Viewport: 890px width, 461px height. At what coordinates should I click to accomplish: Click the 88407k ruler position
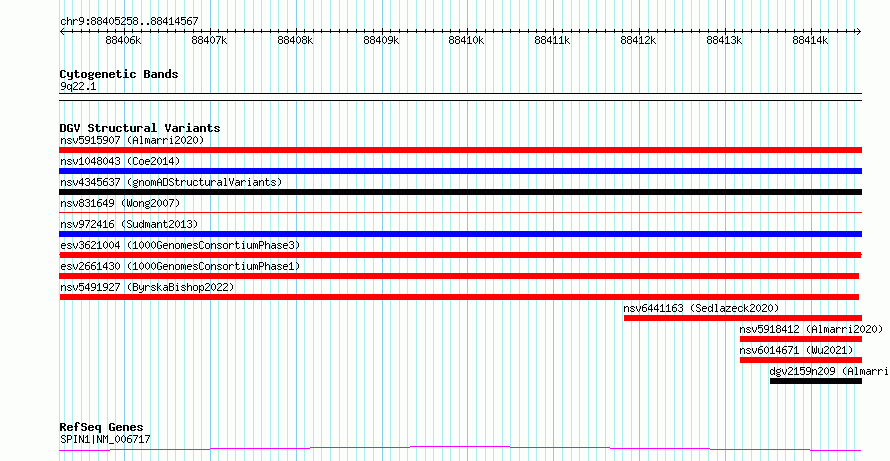point(210,40)
